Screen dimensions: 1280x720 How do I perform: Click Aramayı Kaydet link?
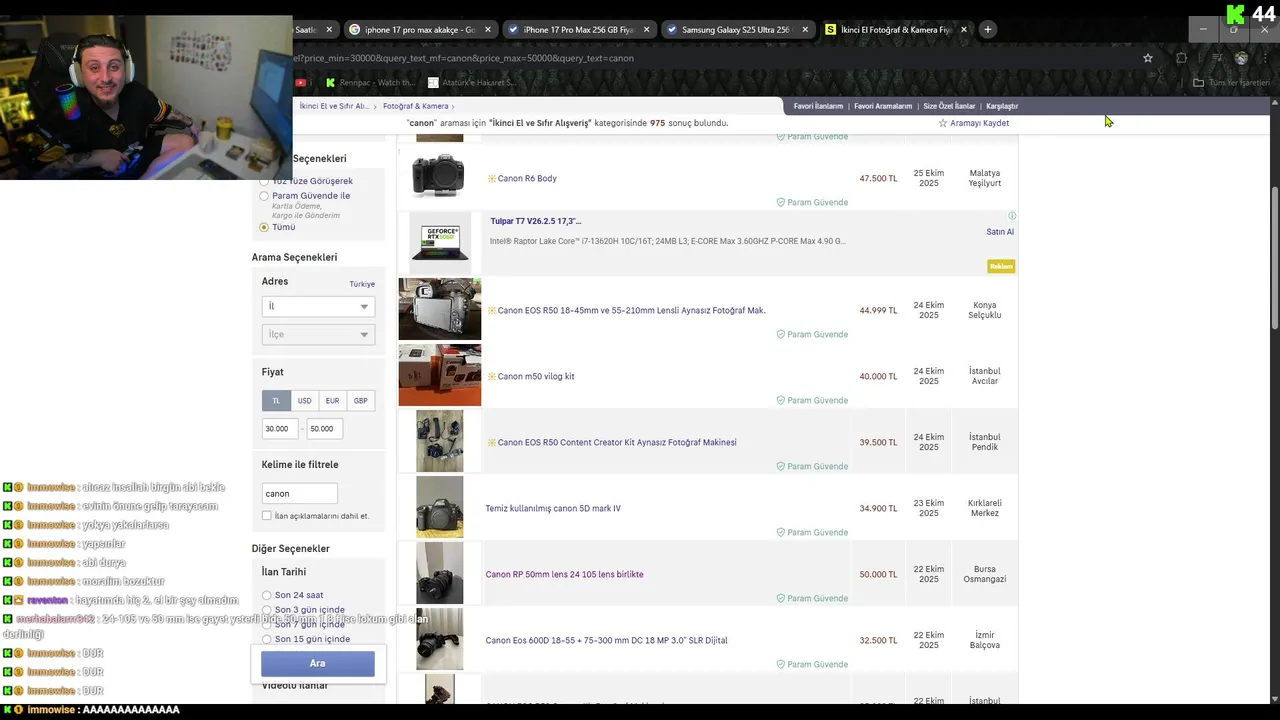979,123
